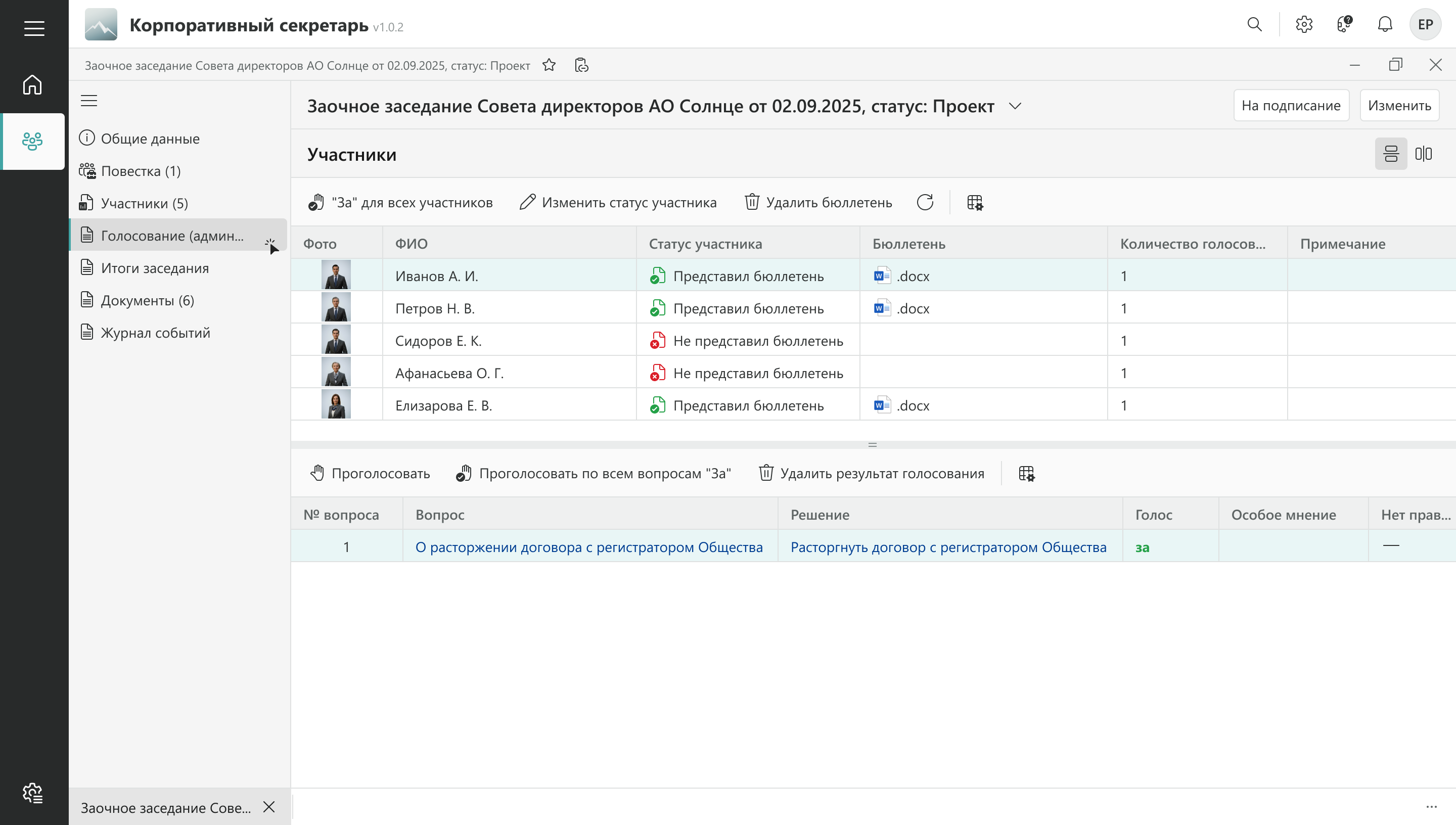Switch to side-by-side split layout view
This screenshot has height=825, width=1456.
(x=1423, y=154)
